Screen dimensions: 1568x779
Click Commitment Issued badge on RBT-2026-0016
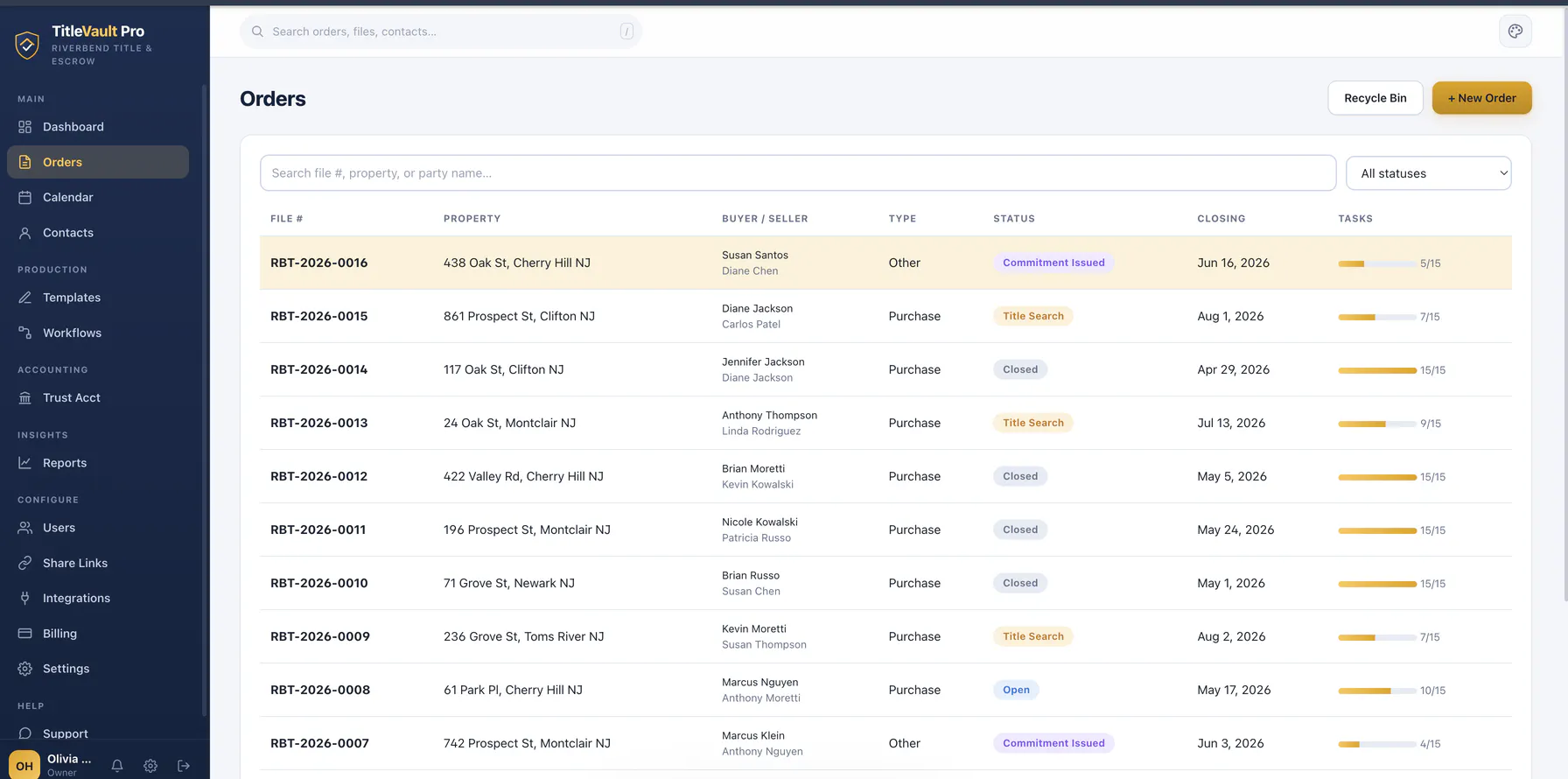point(1053,263)
